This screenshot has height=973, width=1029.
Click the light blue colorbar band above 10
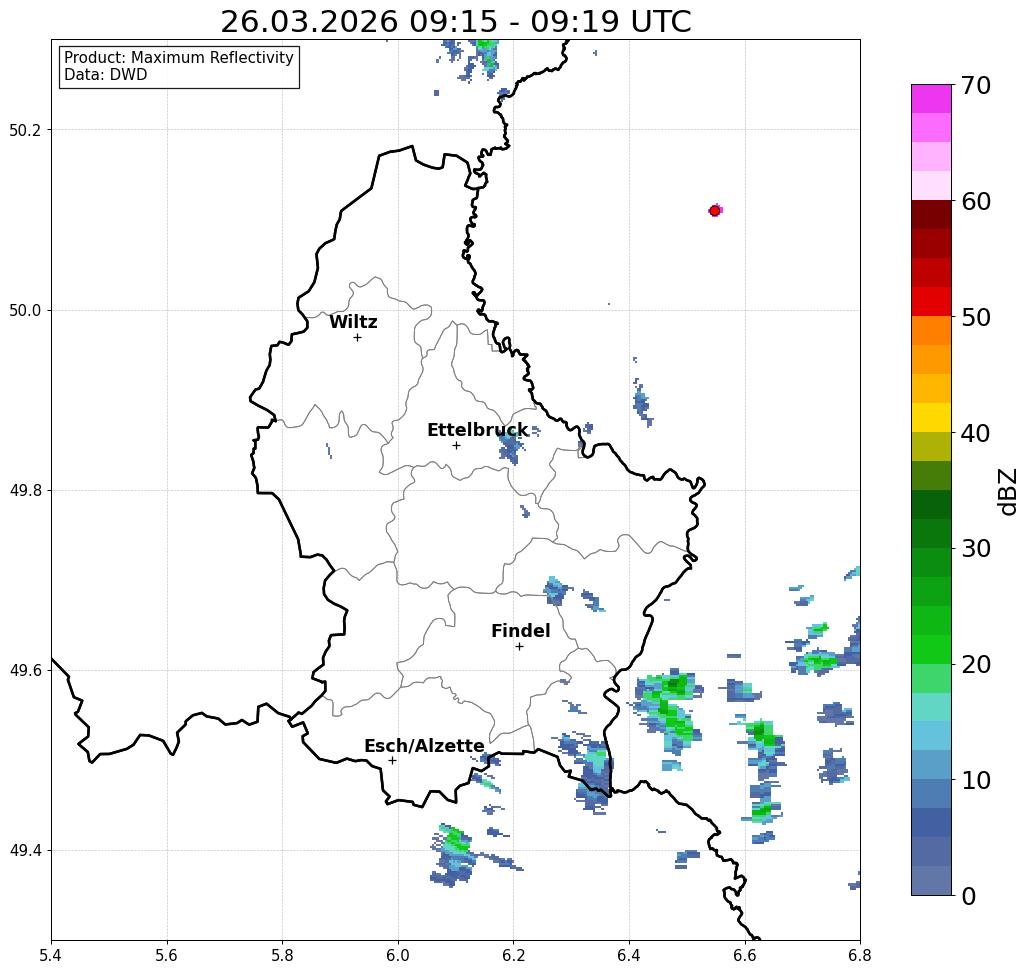pyautogui.click(x=931, y=765)
